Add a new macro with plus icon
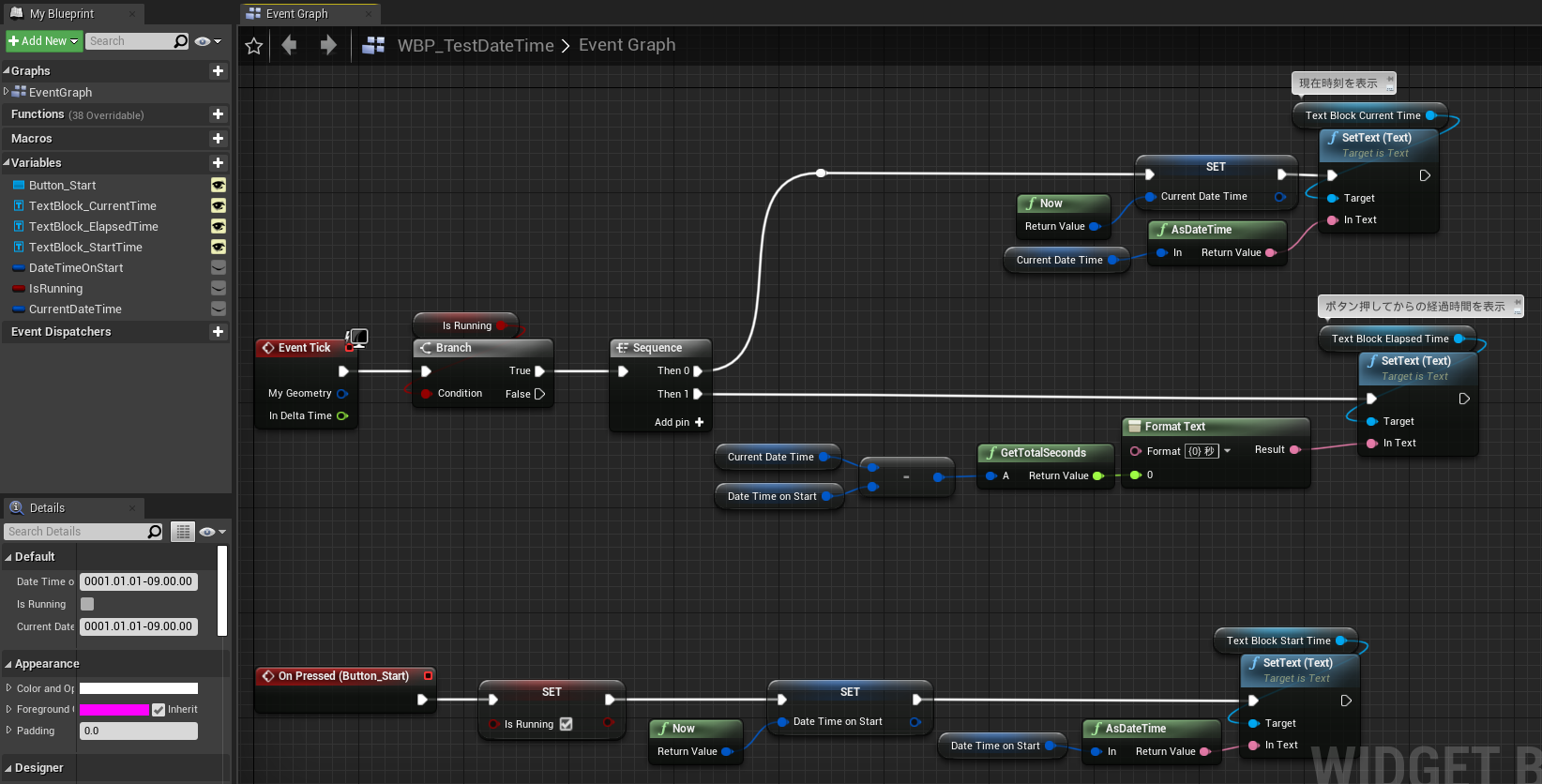 [x=218, y=139]
